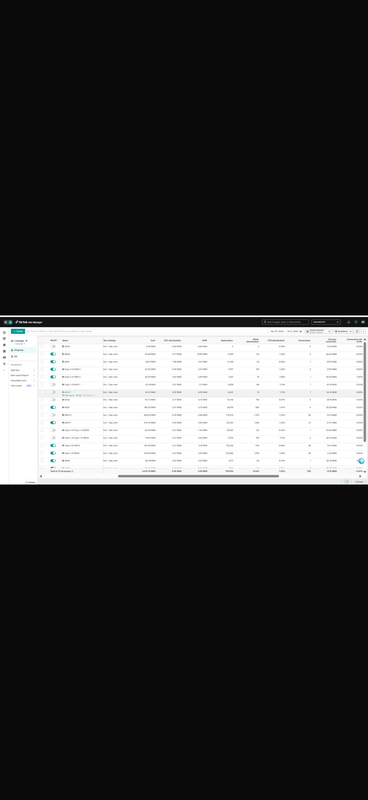Click the more options icon after export
Screen dimensions: 368x800
tap(363, 331)
